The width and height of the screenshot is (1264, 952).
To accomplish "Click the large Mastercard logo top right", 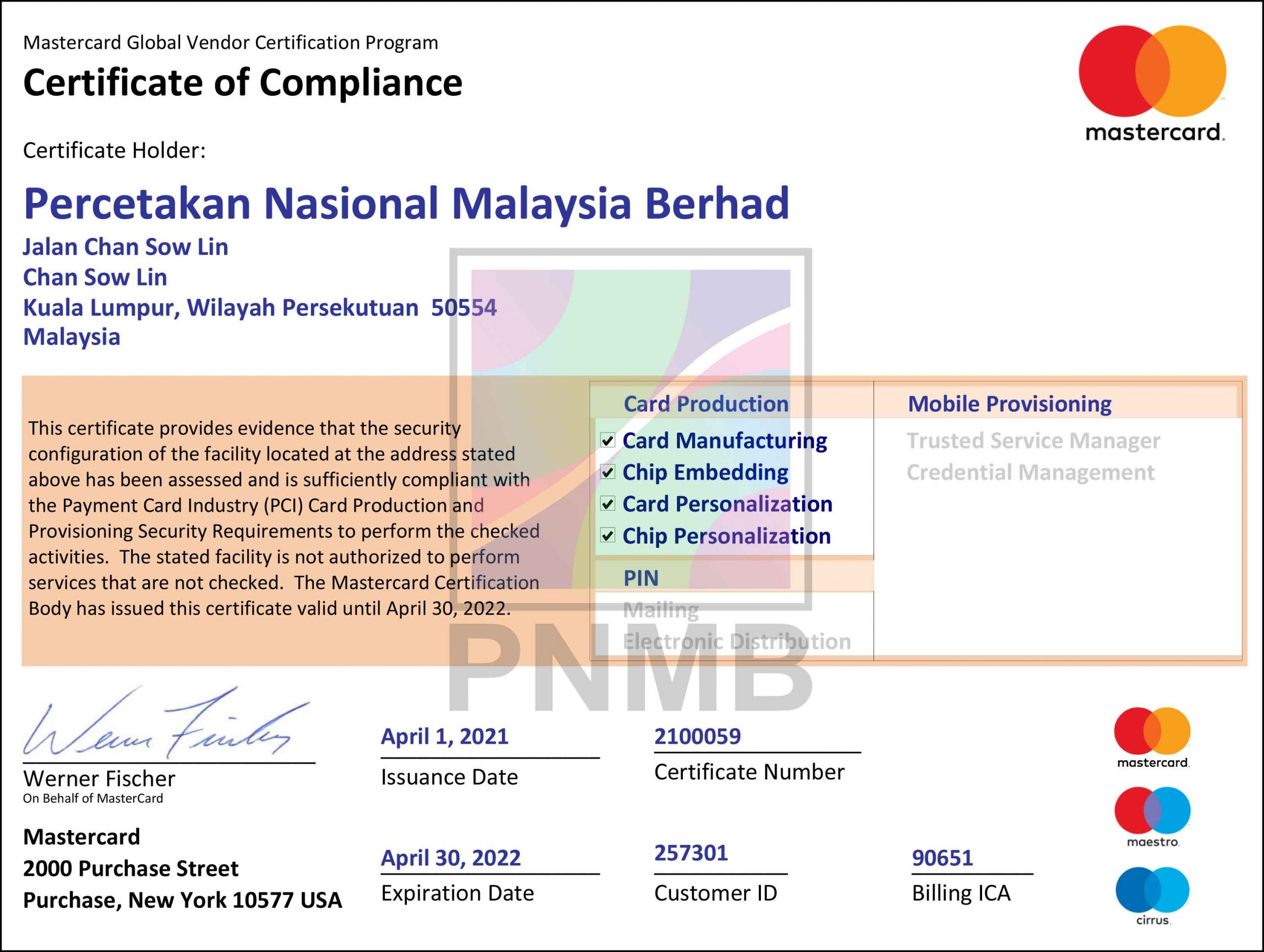I will click(1152, 83).
